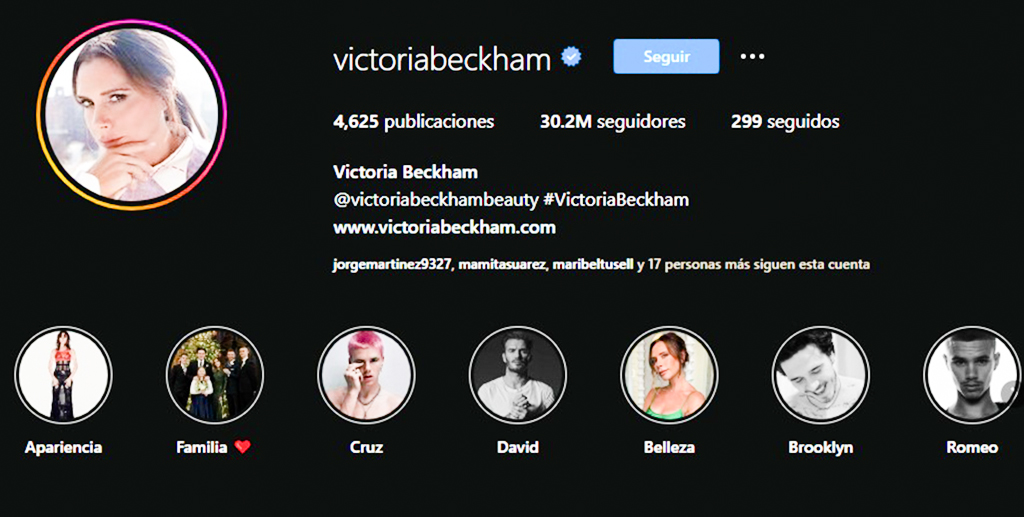The image size is (1024, 517).
Task: Open jorgemartinez9327 follower profile
Action: pos(392,265)
